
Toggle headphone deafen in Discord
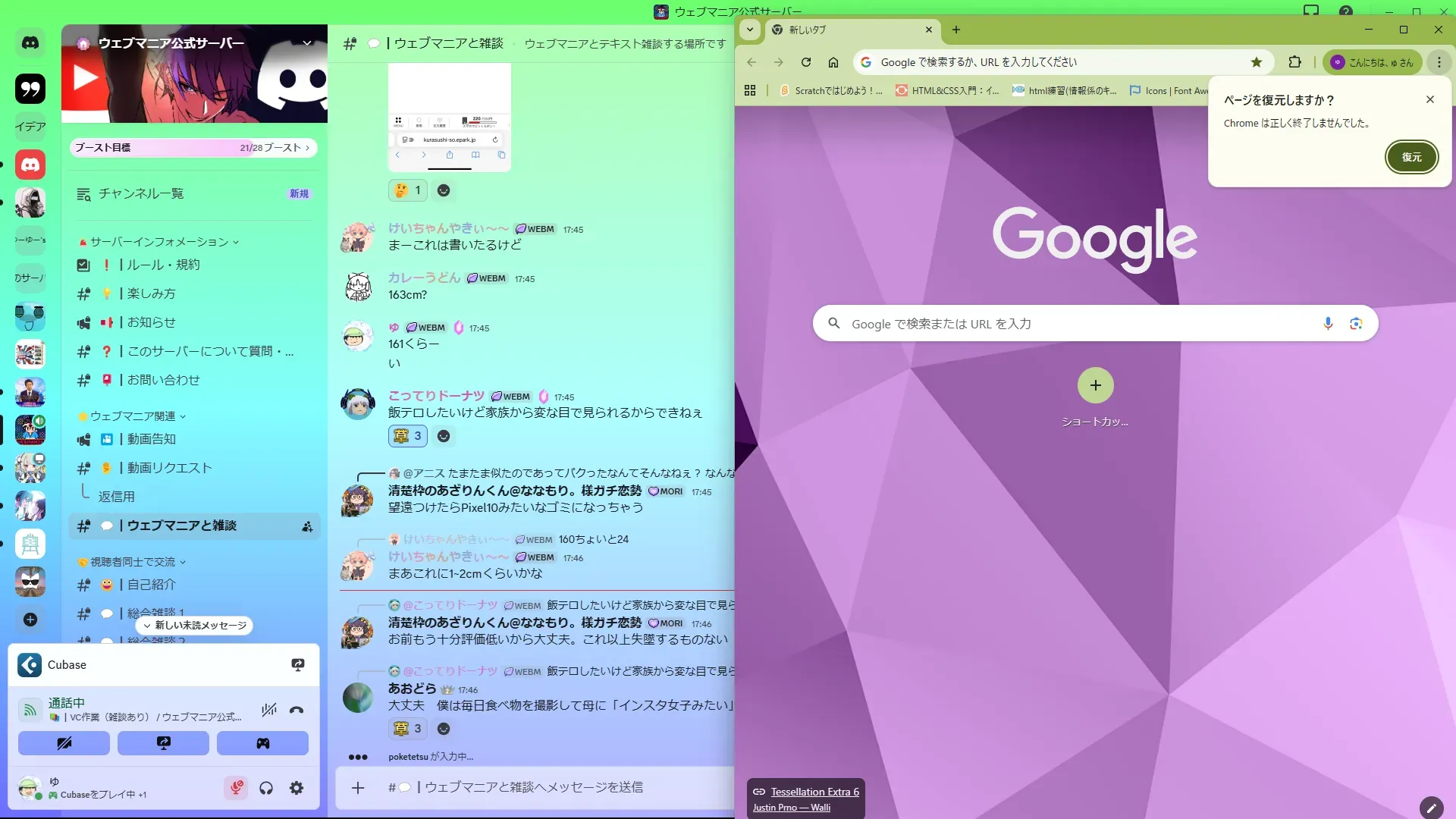(266, 788)
